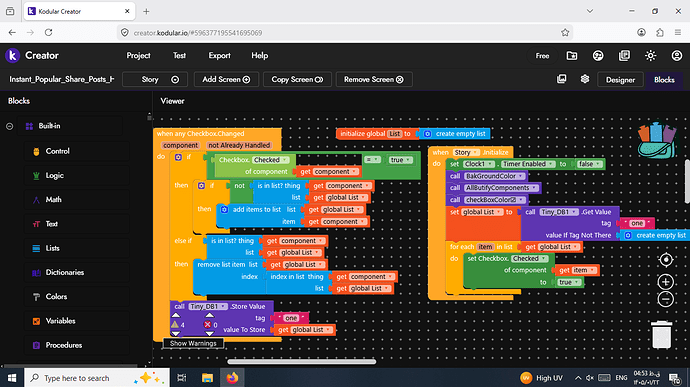Viewport: 690px width, 387px height.
Task: Click the Free plan button
Action: (542, 55)
